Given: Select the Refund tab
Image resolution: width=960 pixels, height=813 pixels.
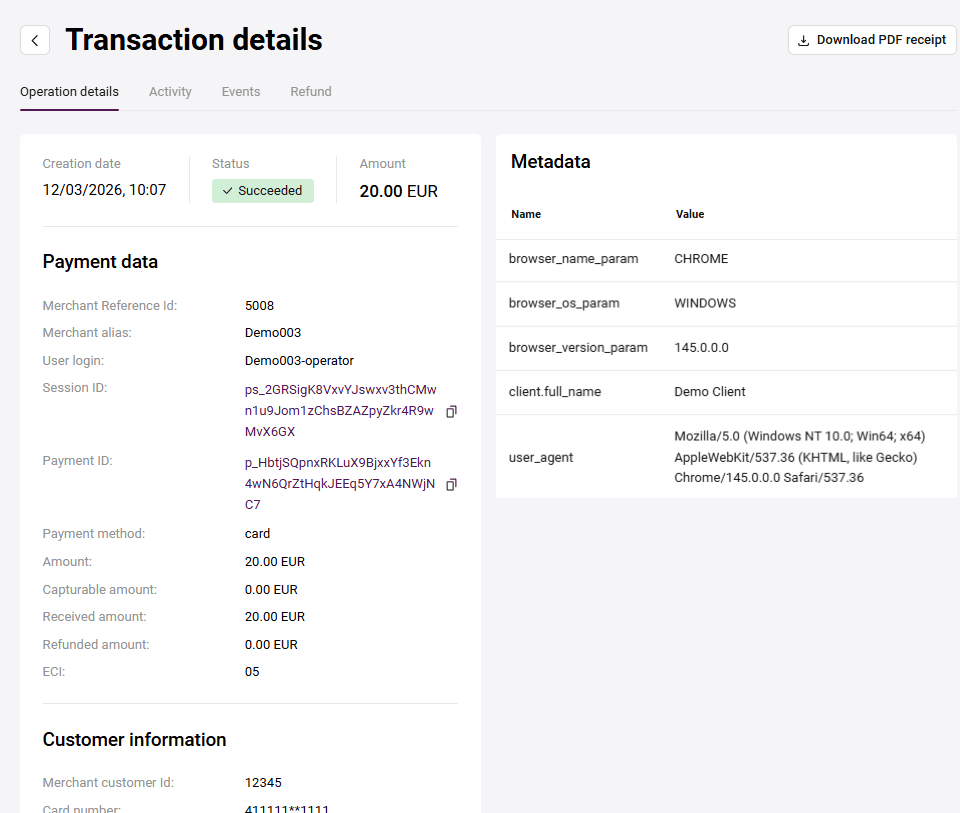Looking at the screenshot, I should tap(311, 92).
